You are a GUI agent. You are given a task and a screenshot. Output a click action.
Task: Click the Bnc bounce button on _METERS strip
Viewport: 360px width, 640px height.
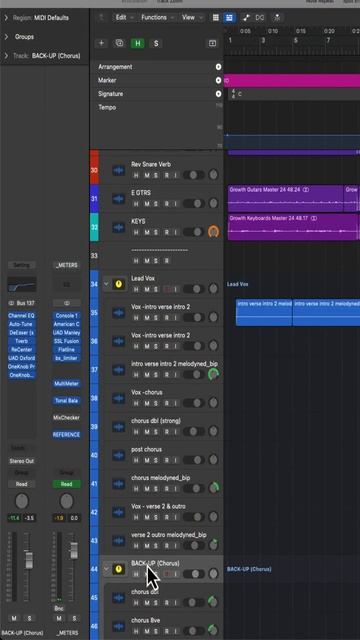coord(59,609)
